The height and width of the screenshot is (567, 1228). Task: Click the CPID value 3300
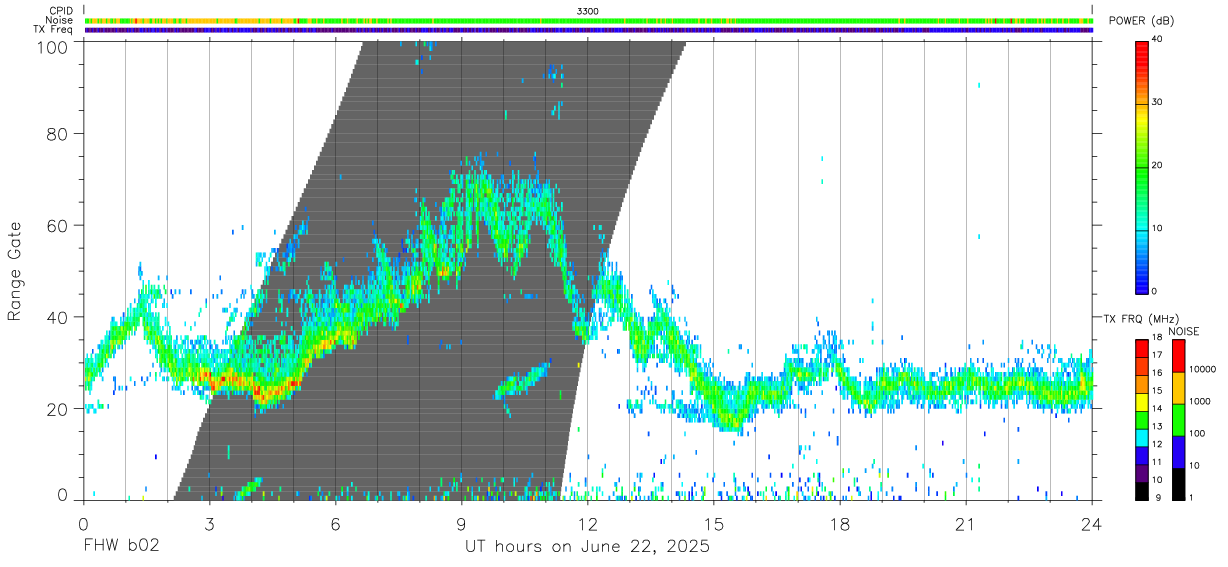[x=588, y=10]
